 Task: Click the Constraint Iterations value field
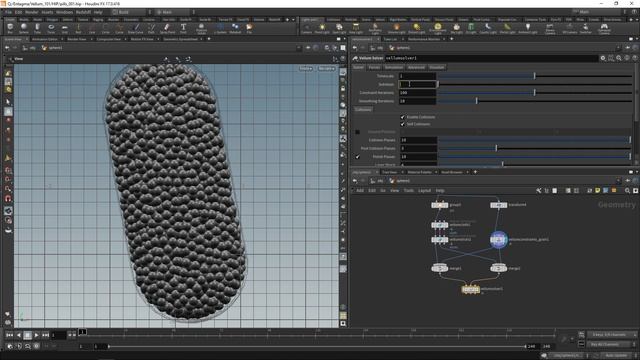point(417,93)
